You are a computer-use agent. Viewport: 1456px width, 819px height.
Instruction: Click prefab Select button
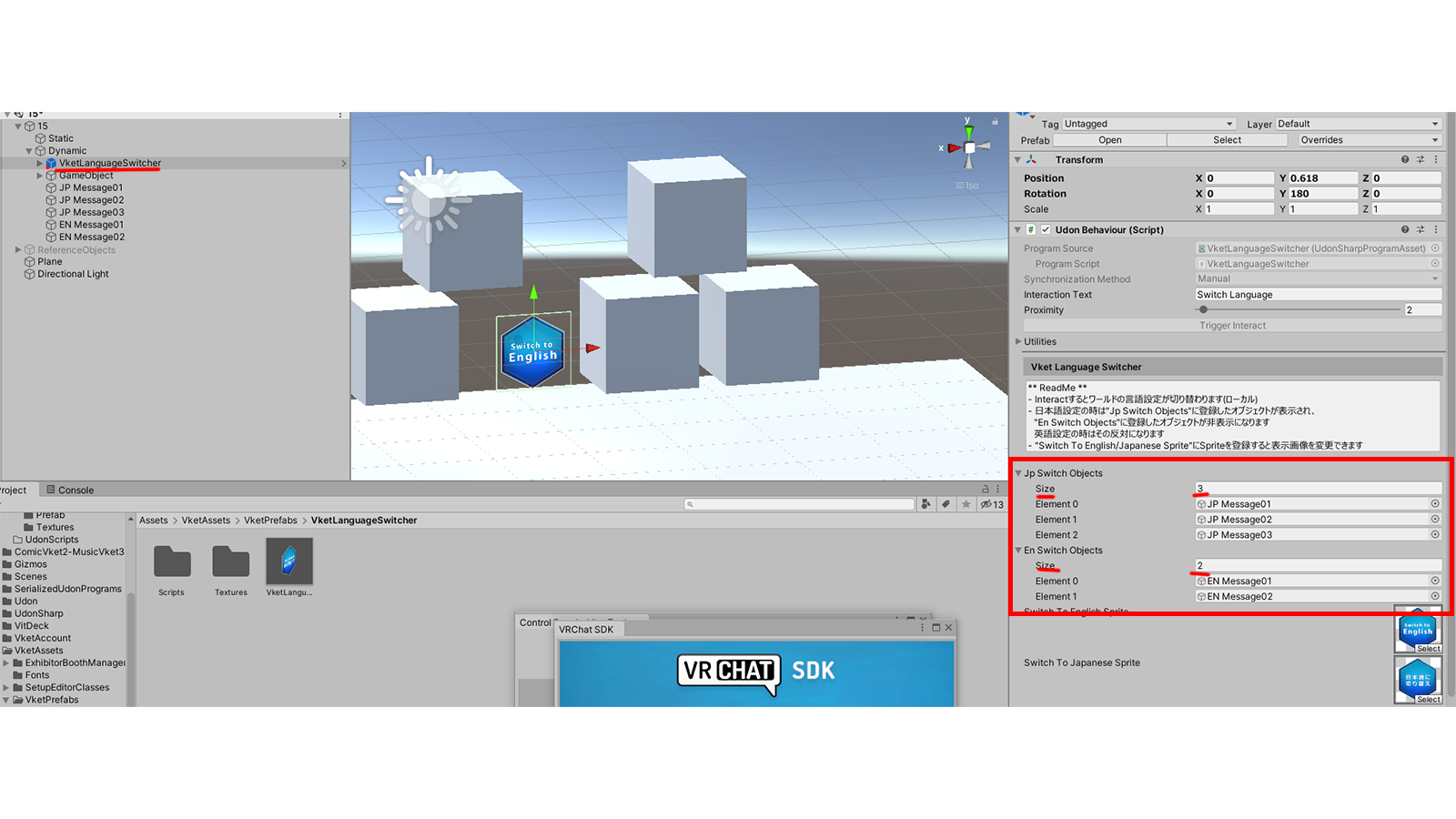coord(1227,140)
